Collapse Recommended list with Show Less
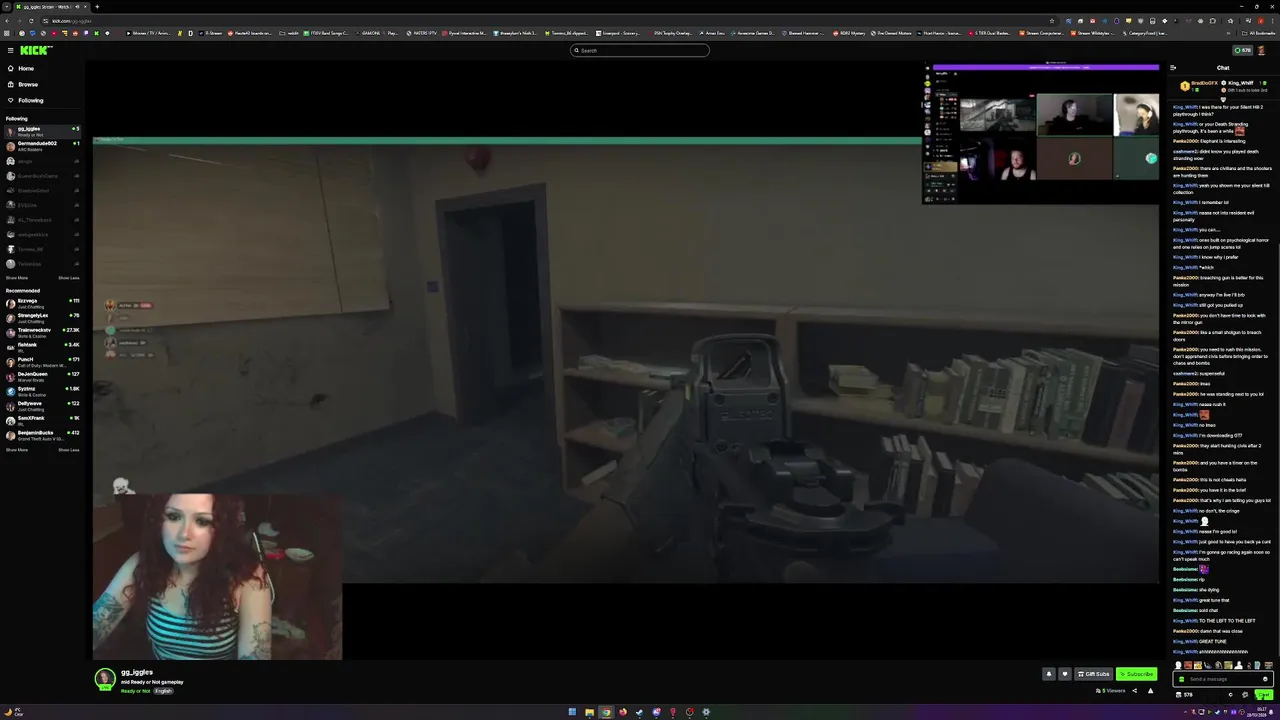This screenshot has width=1280, height=720. pos(68,450)
